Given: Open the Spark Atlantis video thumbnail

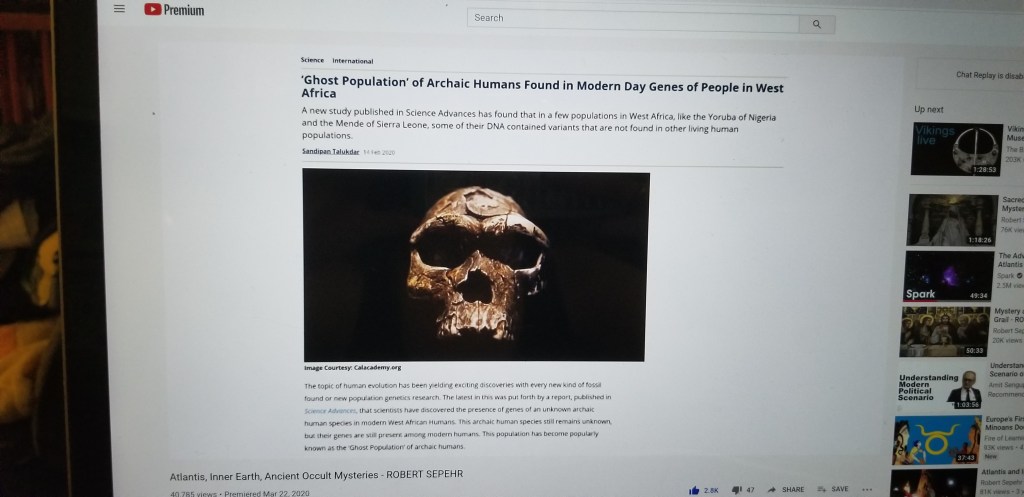Looking at the screenshot, I should pos(949,276).
